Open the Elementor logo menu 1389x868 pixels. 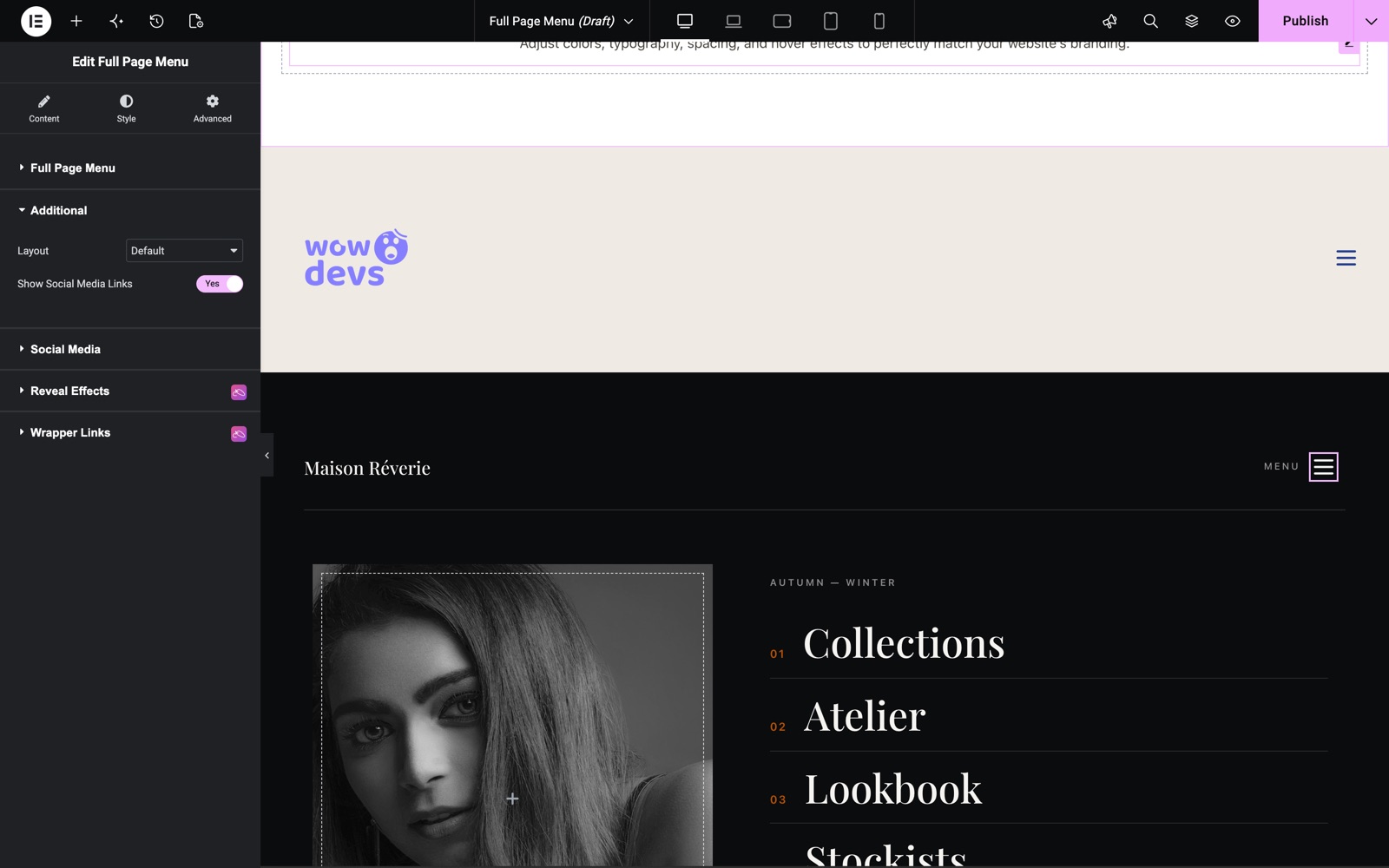(x=36, y=21)
